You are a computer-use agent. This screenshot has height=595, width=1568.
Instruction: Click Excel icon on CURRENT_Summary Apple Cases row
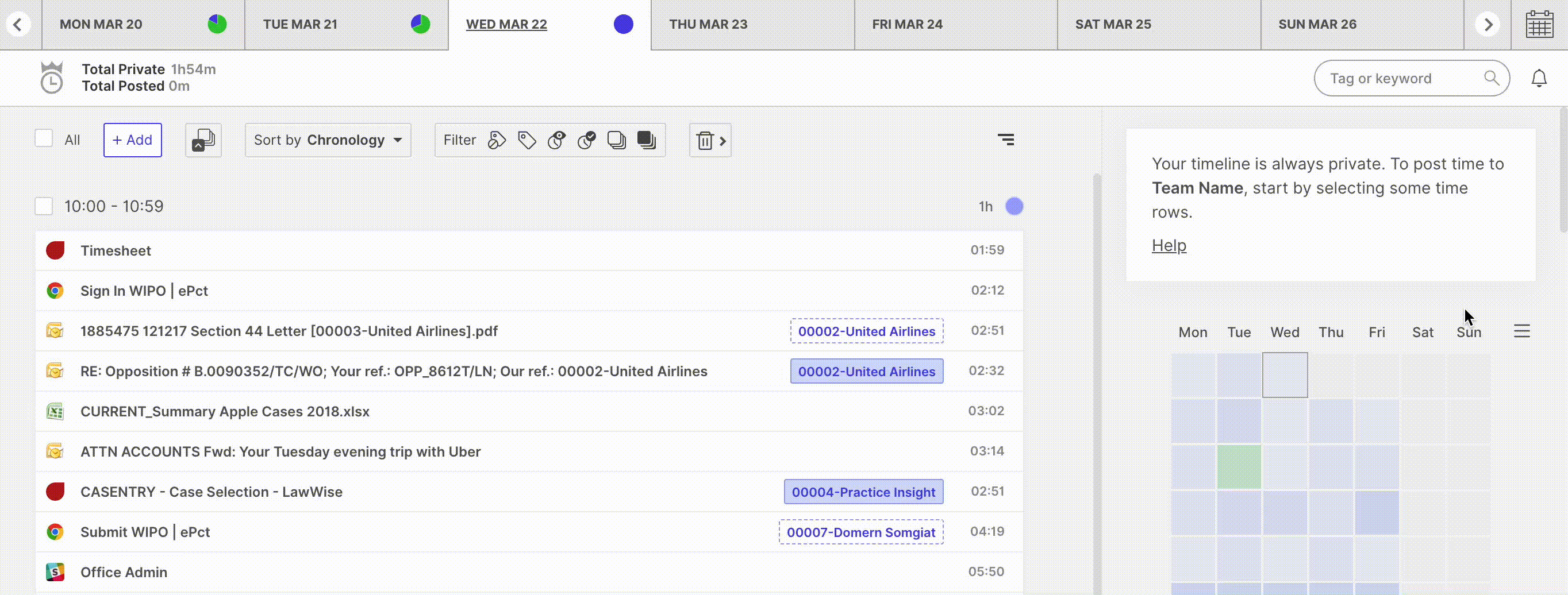55,411
